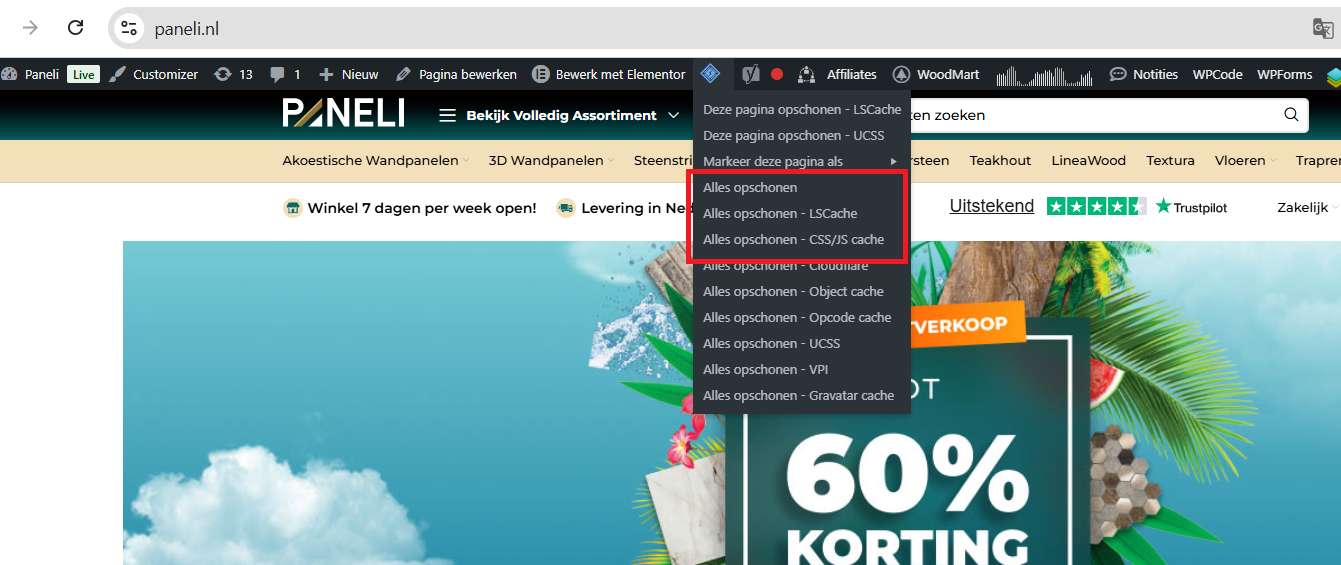Expand Markeer deze pagina als submenu
Image resolution: width=1341 pixels, height=565 pixels.
[802, 161]
